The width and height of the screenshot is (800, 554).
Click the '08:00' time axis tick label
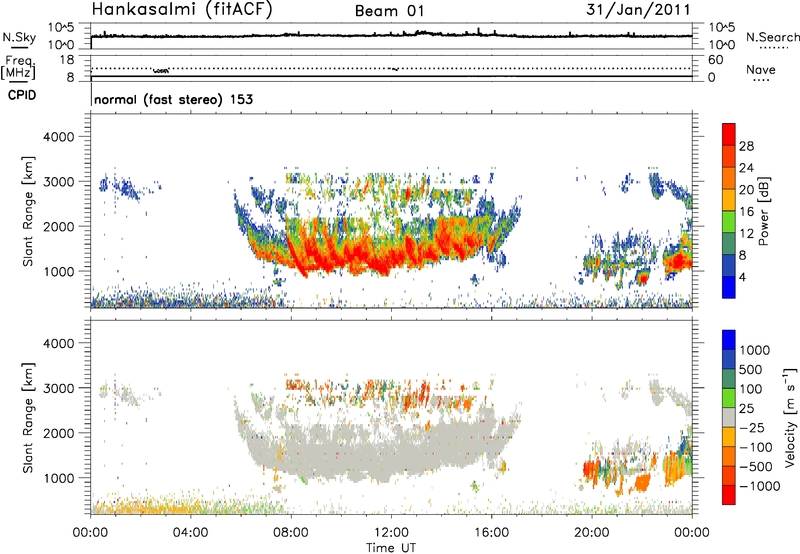291,533
